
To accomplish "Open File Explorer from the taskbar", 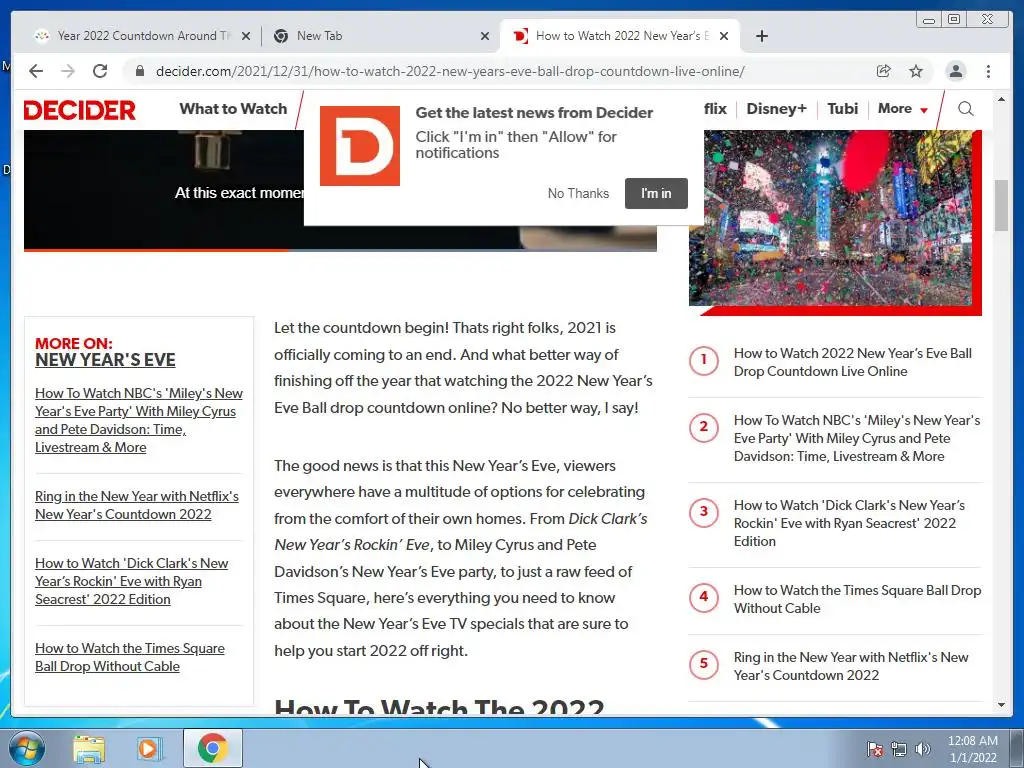I will tap(89, 748).
